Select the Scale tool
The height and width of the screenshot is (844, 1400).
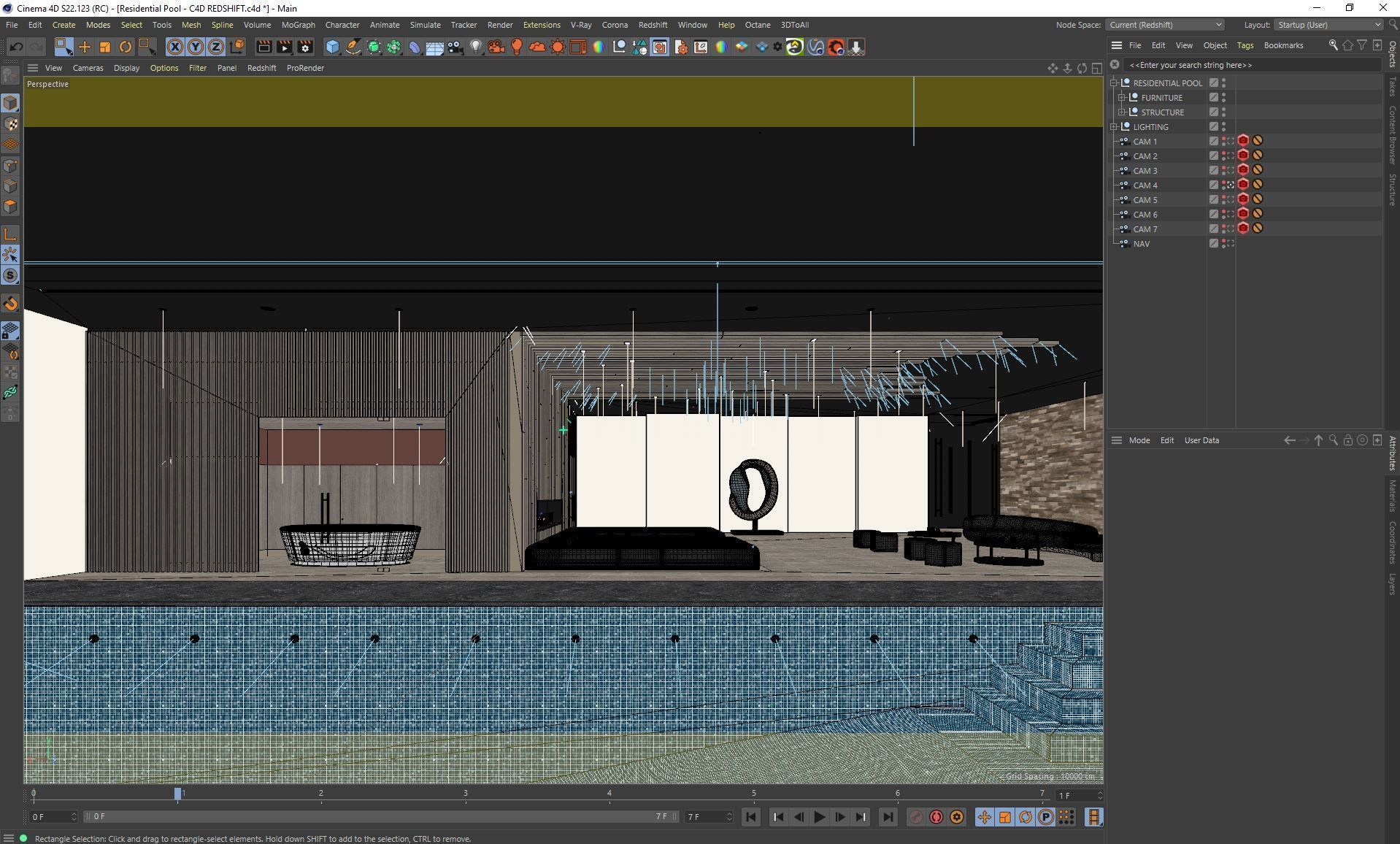point(105,47)
